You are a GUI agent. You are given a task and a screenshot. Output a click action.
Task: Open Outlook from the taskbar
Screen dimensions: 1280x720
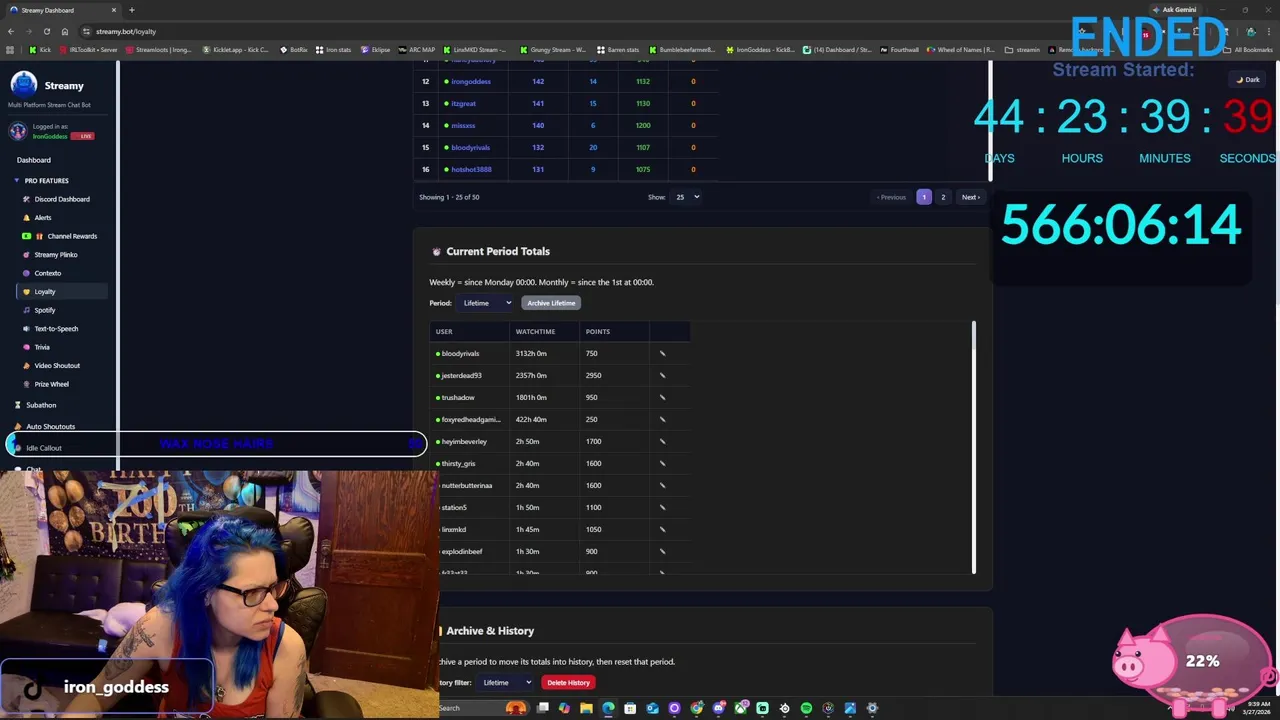coord(652,708)
